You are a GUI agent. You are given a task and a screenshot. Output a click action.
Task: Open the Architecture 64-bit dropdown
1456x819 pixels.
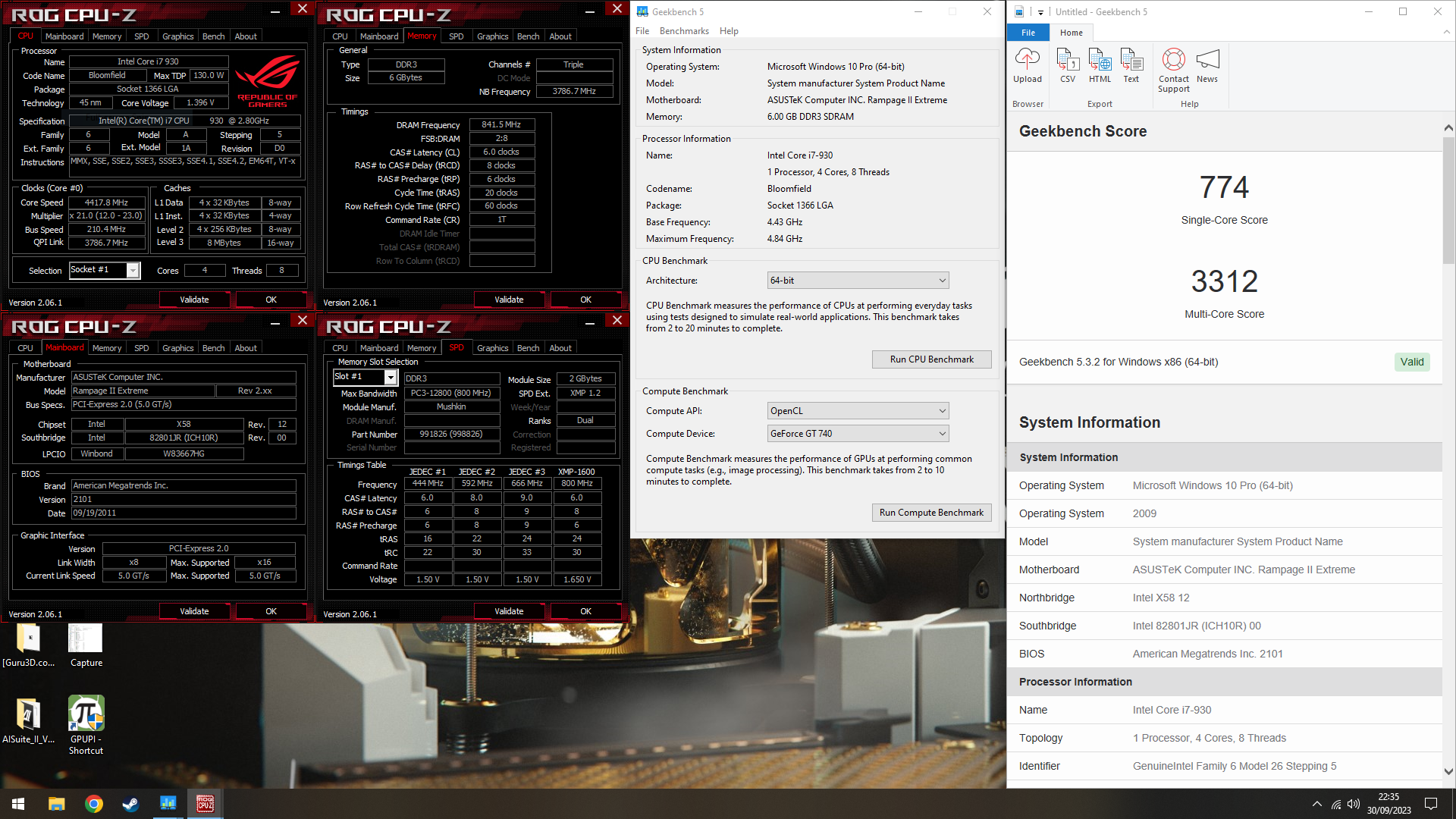click(858, 281)
